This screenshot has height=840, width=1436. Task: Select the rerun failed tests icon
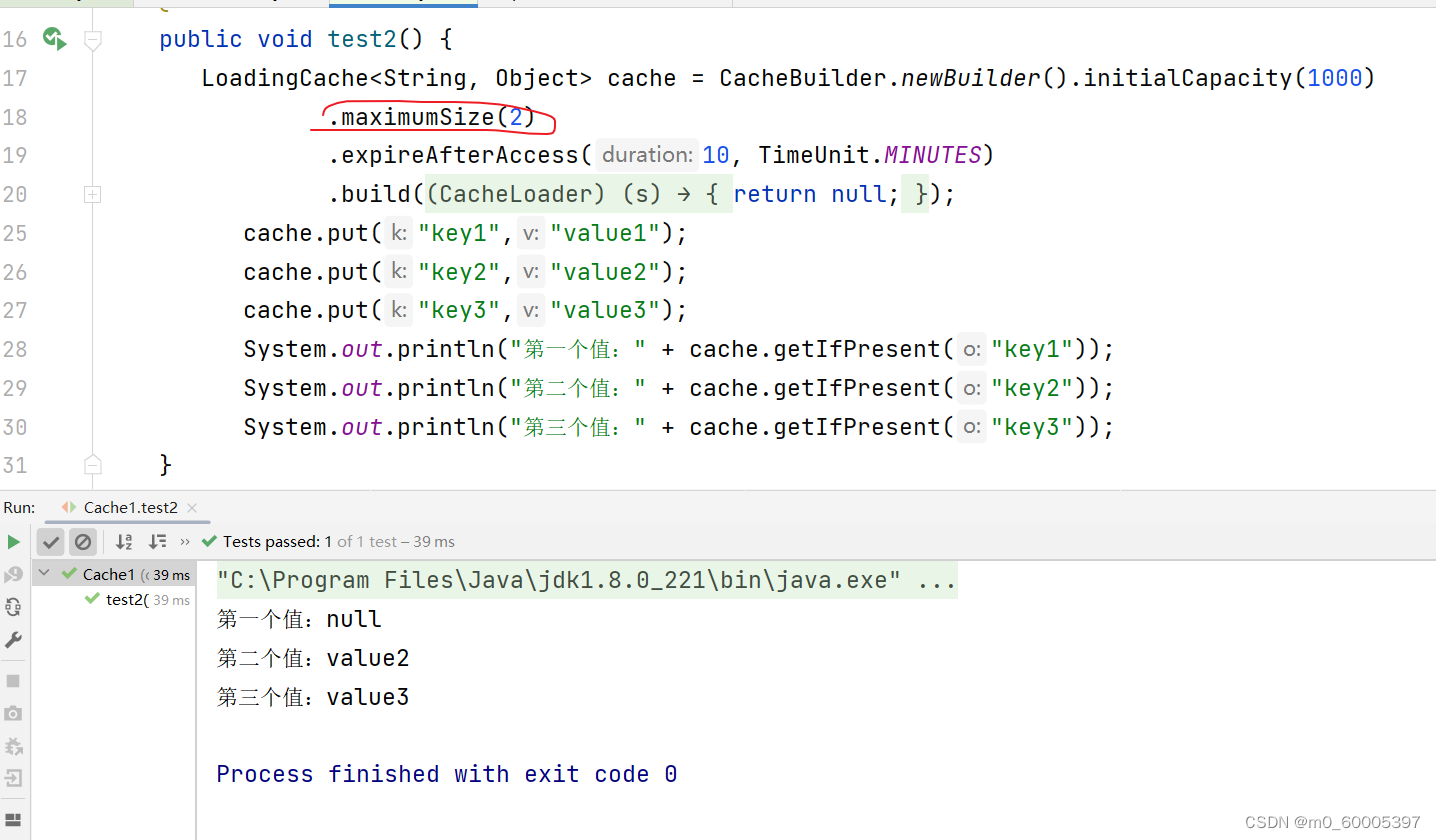coord(13,574)
